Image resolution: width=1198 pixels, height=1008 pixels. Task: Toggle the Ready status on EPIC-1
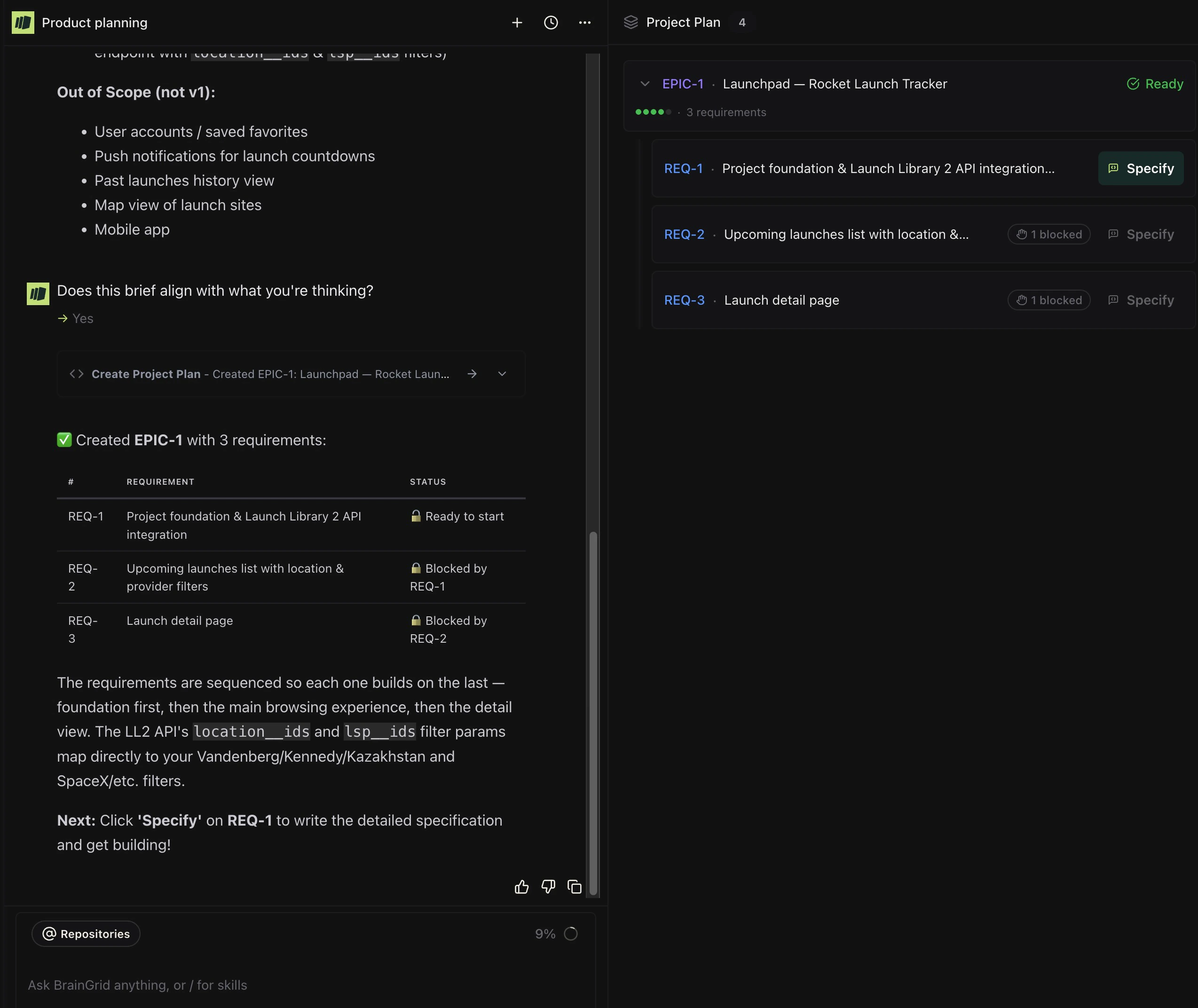1155,83
